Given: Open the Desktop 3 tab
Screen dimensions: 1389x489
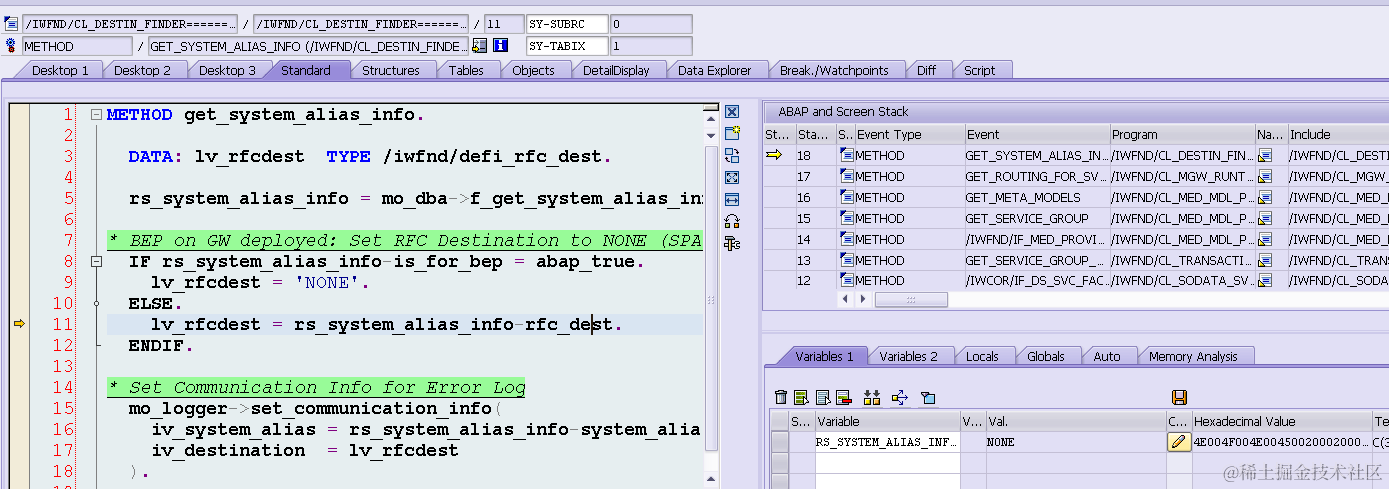Looking at the screenshot, I should [x=227, y=70].
